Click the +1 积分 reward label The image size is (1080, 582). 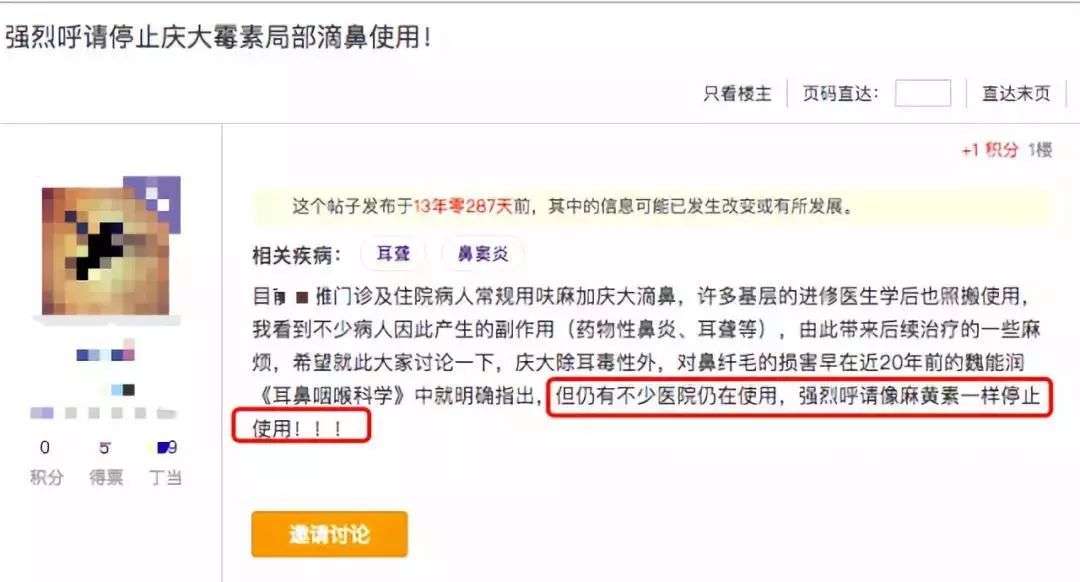[989, 150]
